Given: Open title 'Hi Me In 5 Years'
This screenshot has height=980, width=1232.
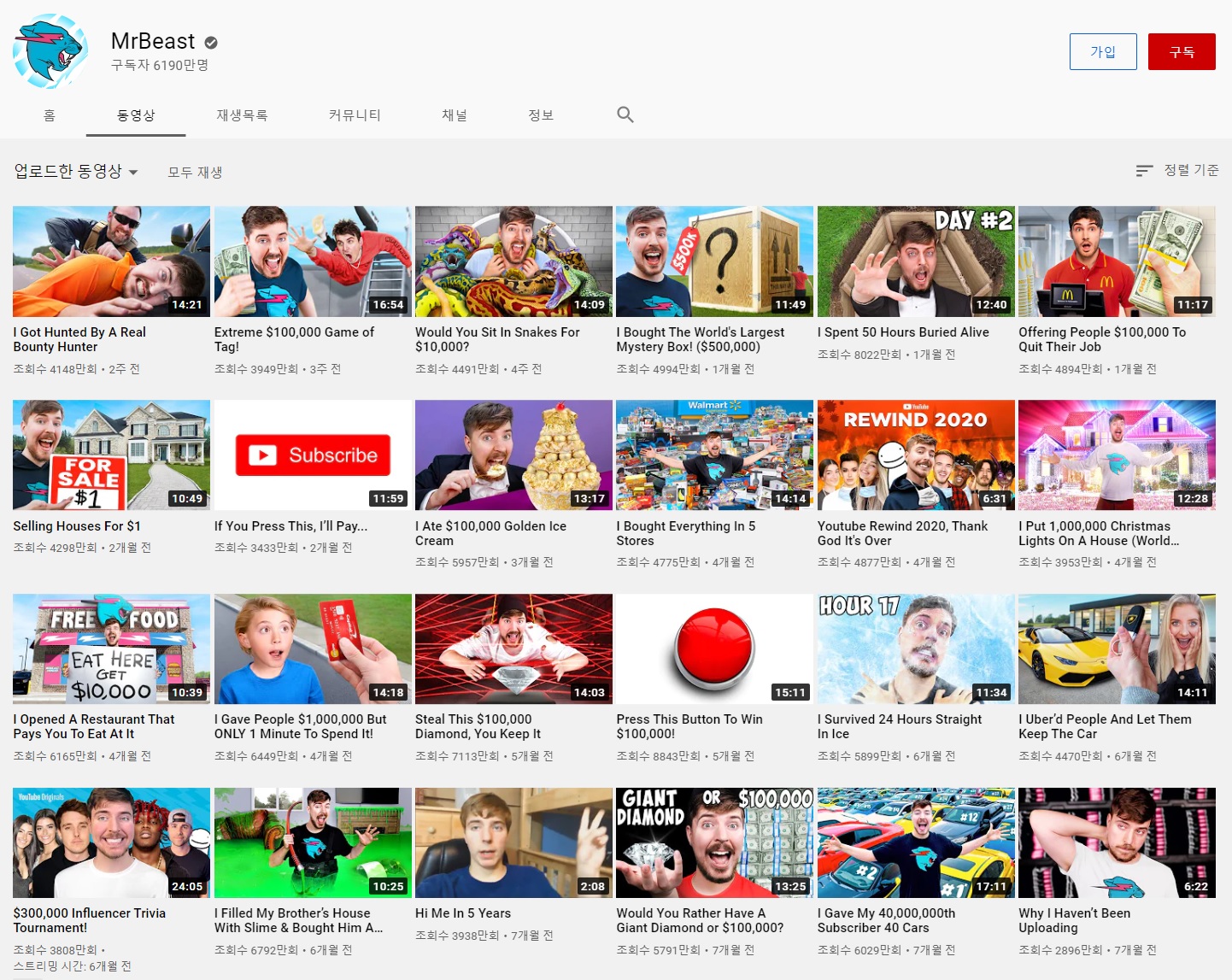Looking at the screenshot, I should coord(463,914).
